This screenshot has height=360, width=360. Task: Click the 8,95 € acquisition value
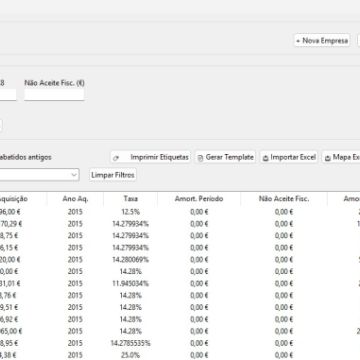click(9, 343)
